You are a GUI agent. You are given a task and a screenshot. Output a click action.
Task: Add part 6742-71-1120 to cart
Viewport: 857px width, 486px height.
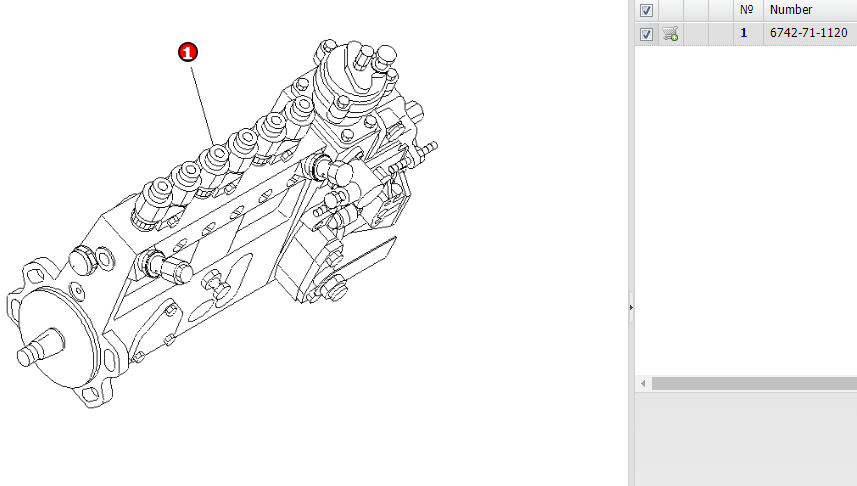point(670,33)
